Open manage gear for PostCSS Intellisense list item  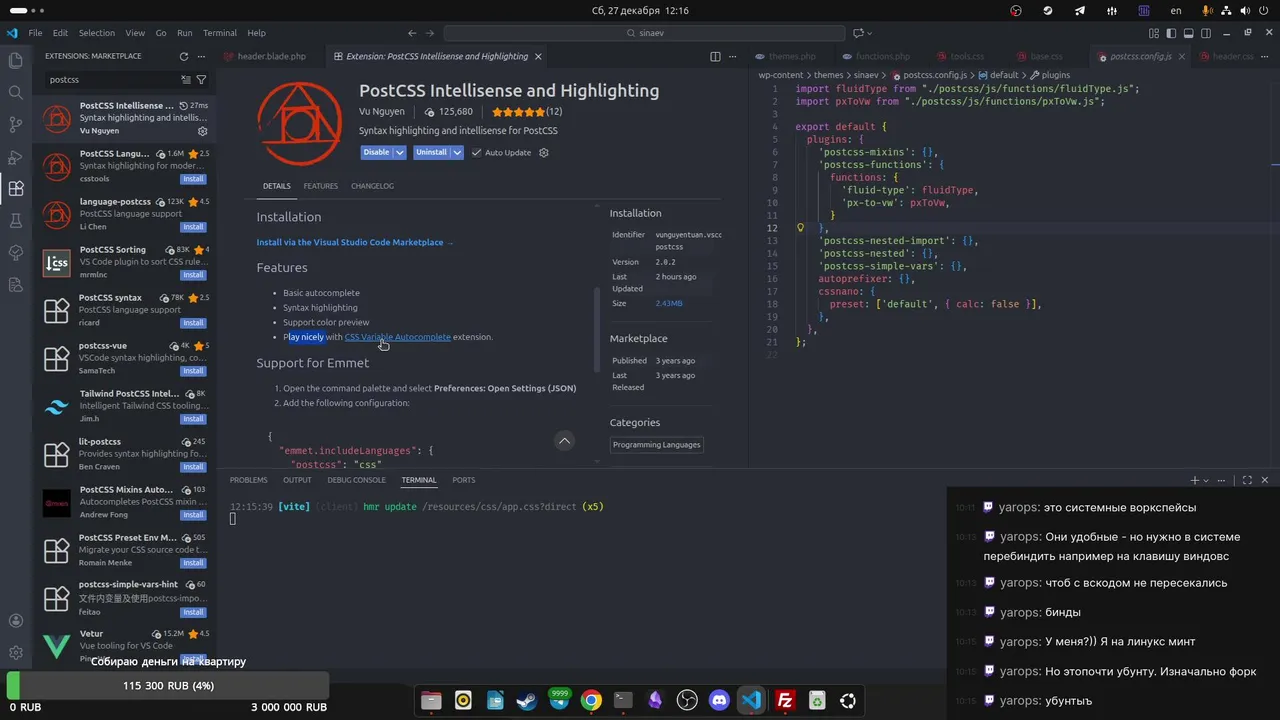(202, 131)
